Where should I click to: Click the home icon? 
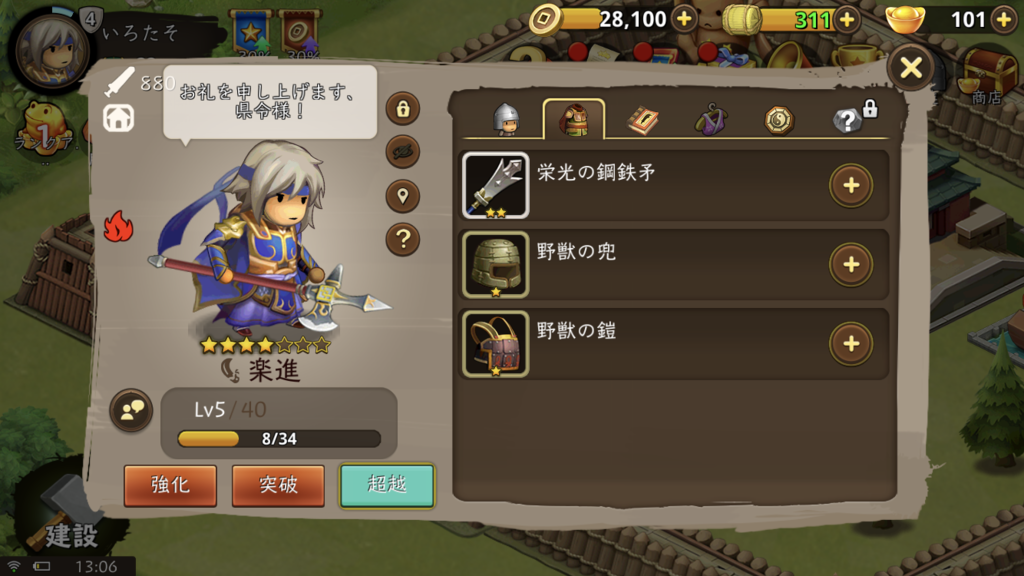coord(119,118)
